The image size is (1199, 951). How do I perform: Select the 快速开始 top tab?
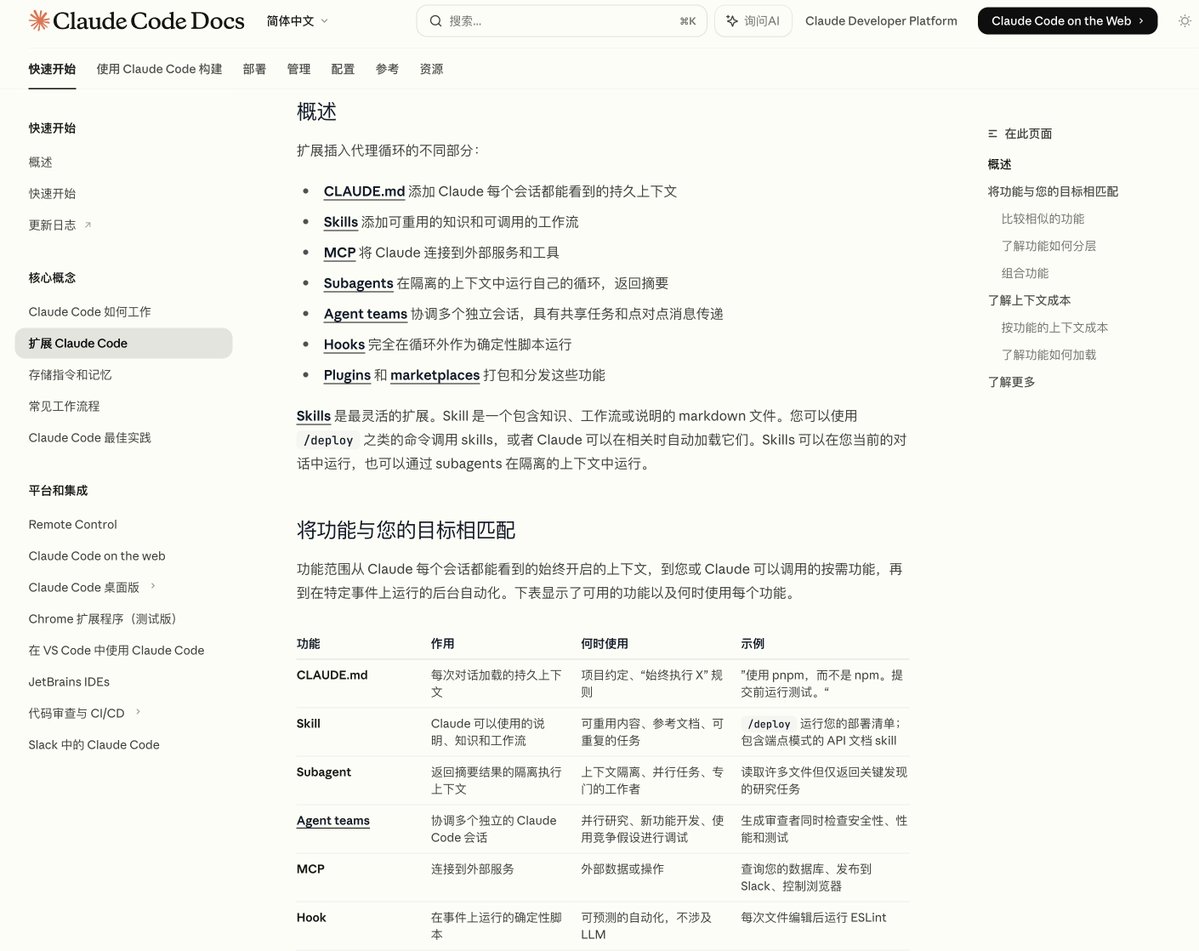point(52,69)
